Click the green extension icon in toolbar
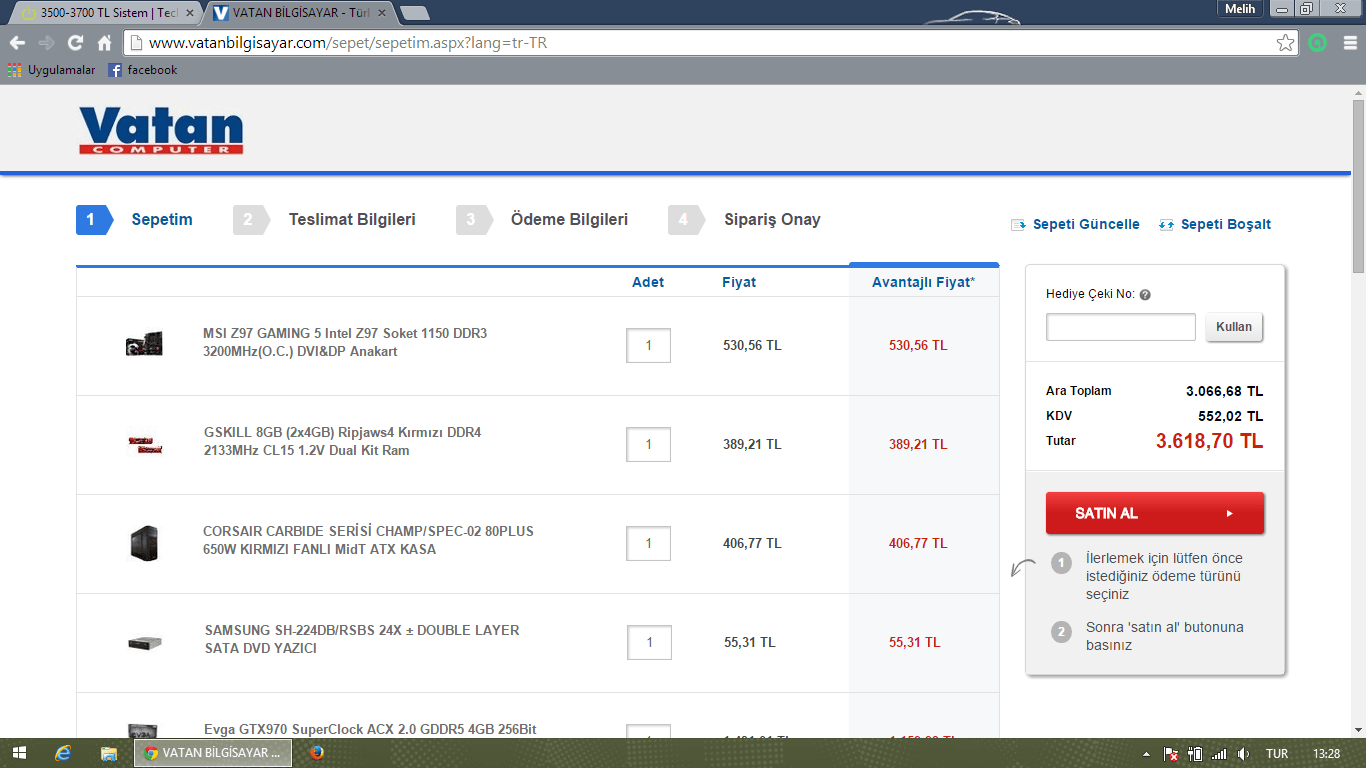The image size is (1366, 768). click(1318, 43)
